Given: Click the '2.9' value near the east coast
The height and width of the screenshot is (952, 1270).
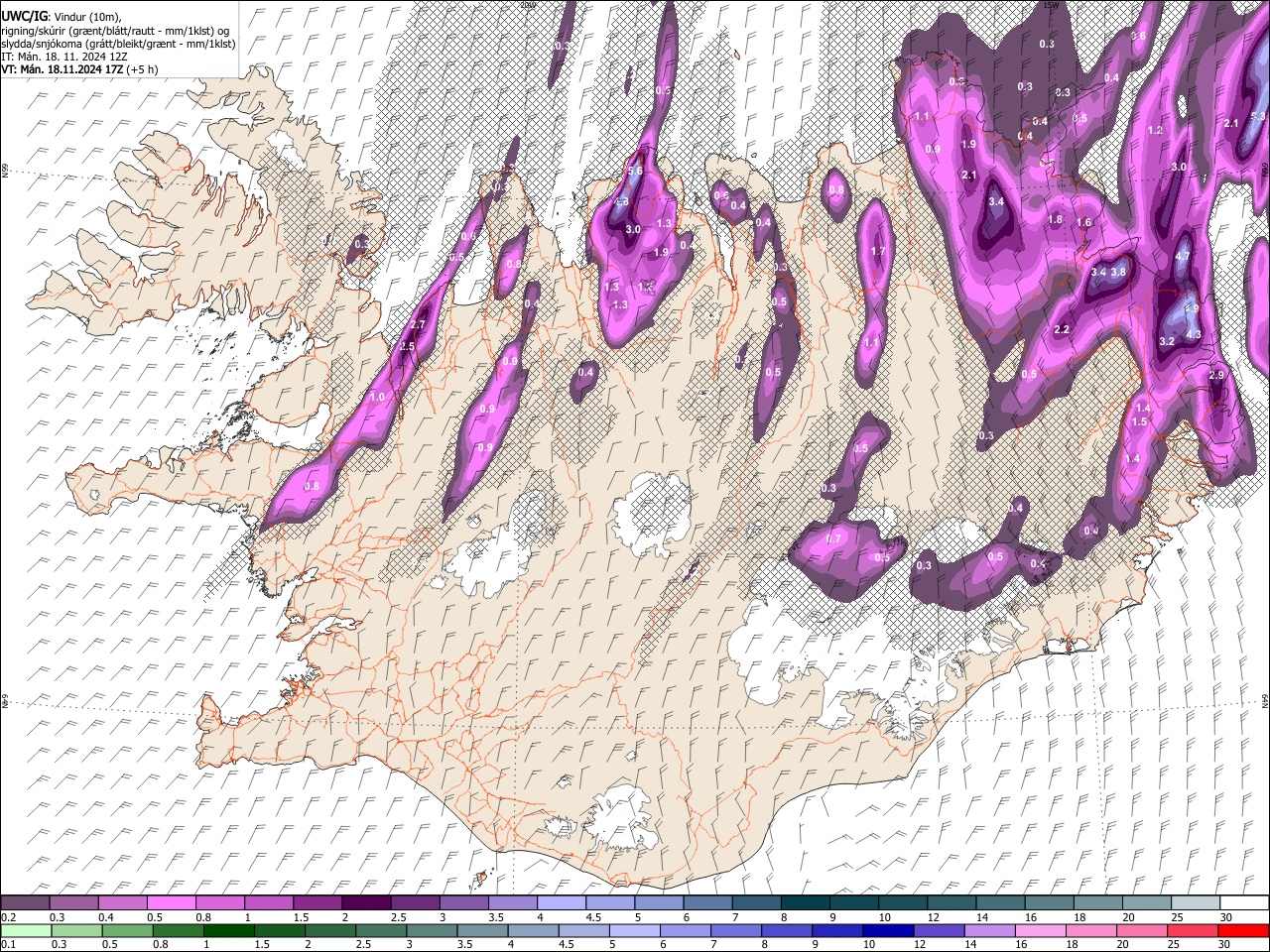Looking at the screenshot, I should (x=1217, y=374).
